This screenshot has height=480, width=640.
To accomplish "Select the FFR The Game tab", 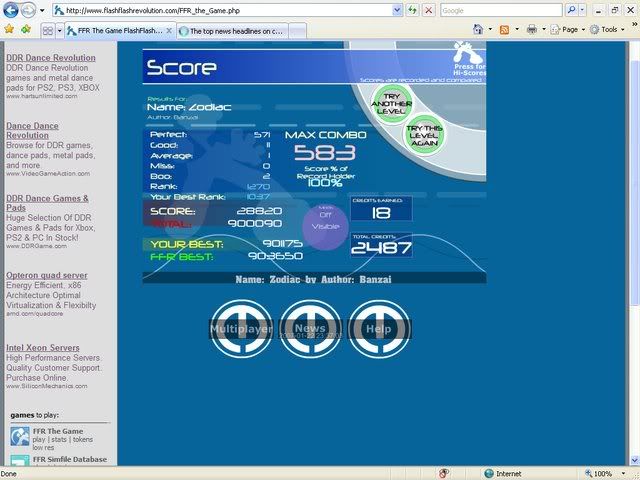I will tap(120, 30).
